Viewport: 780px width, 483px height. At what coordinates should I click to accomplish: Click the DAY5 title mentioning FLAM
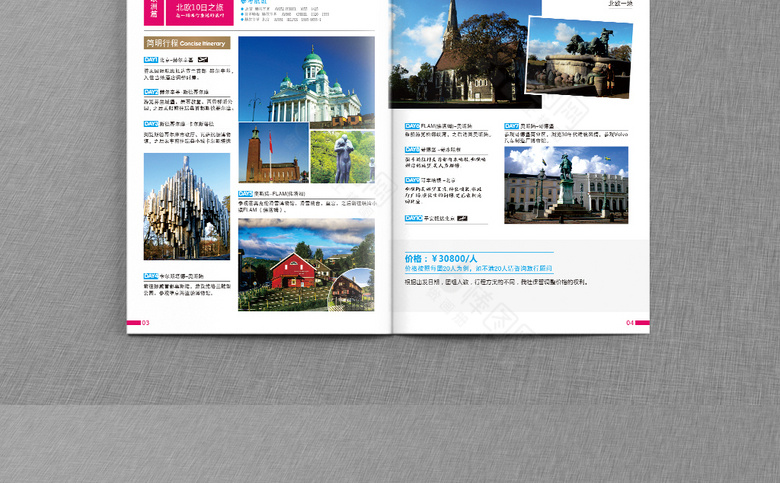[x=280, y=193]
